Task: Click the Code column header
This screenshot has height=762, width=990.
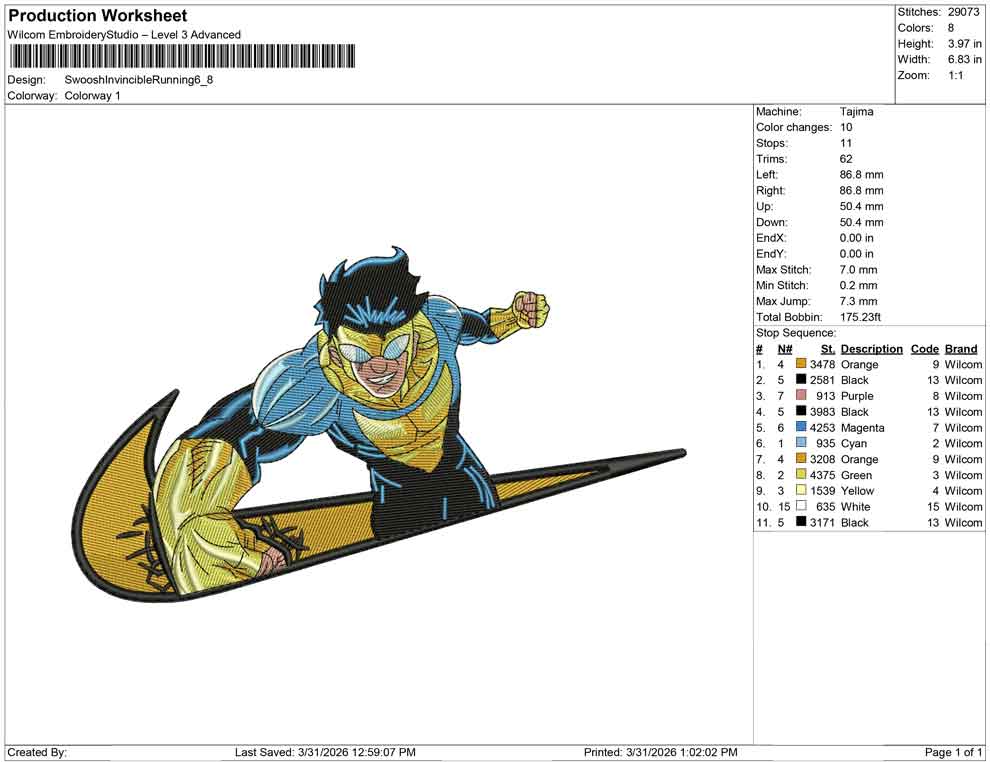Action: [x=925, y=349]
